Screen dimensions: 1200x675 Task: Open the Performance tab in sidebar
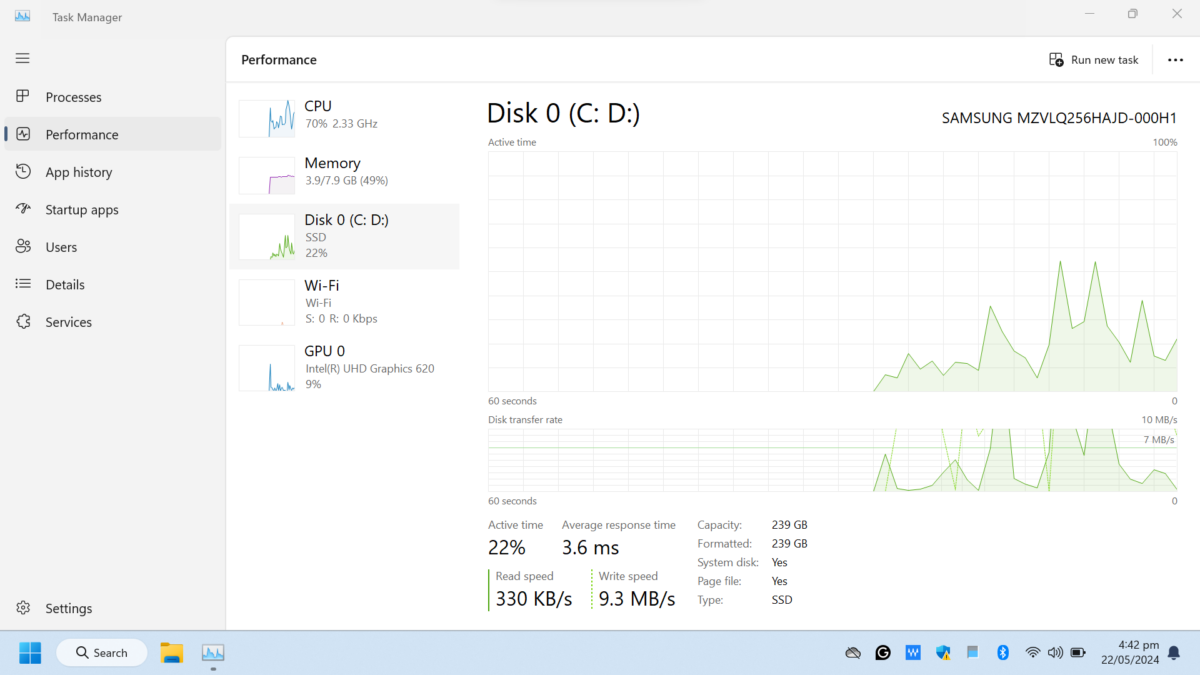tap(82, 134)
